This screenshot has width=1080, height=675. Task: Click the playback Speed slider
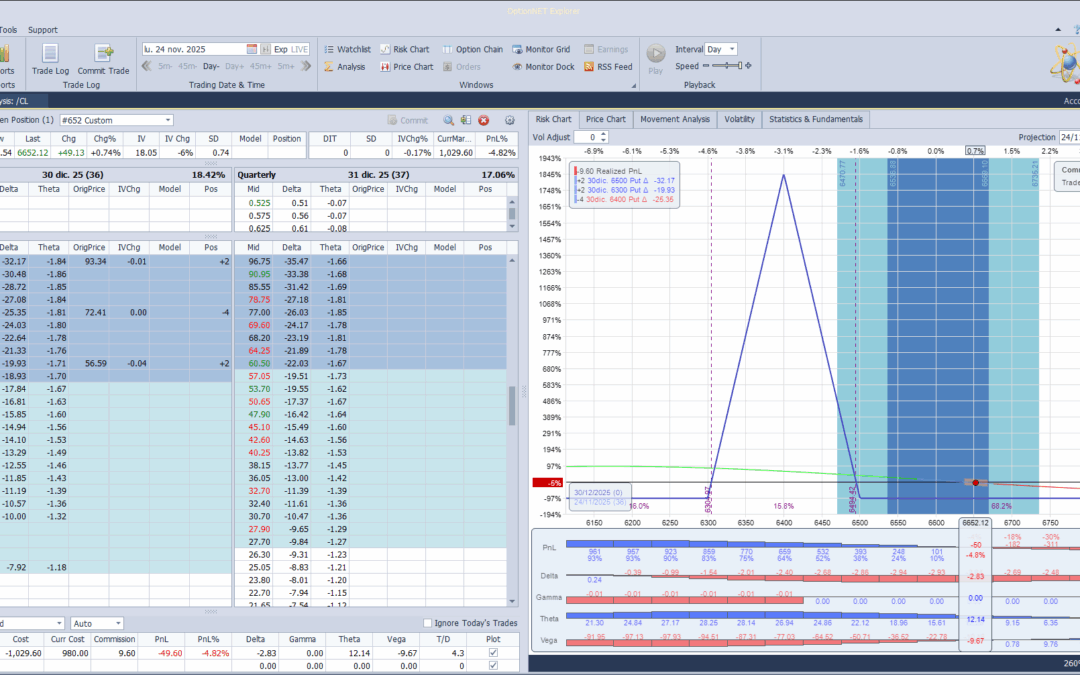coord(728,66)
